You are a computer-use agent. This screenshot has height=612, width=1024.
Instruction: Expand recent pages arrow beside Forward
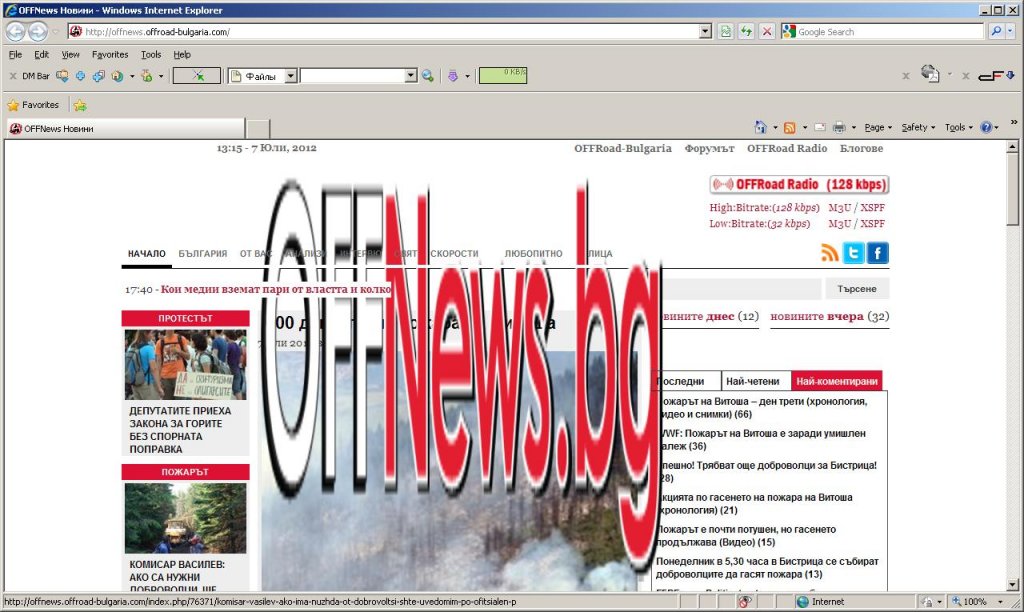pyautogui.click(x=56, y=31)
